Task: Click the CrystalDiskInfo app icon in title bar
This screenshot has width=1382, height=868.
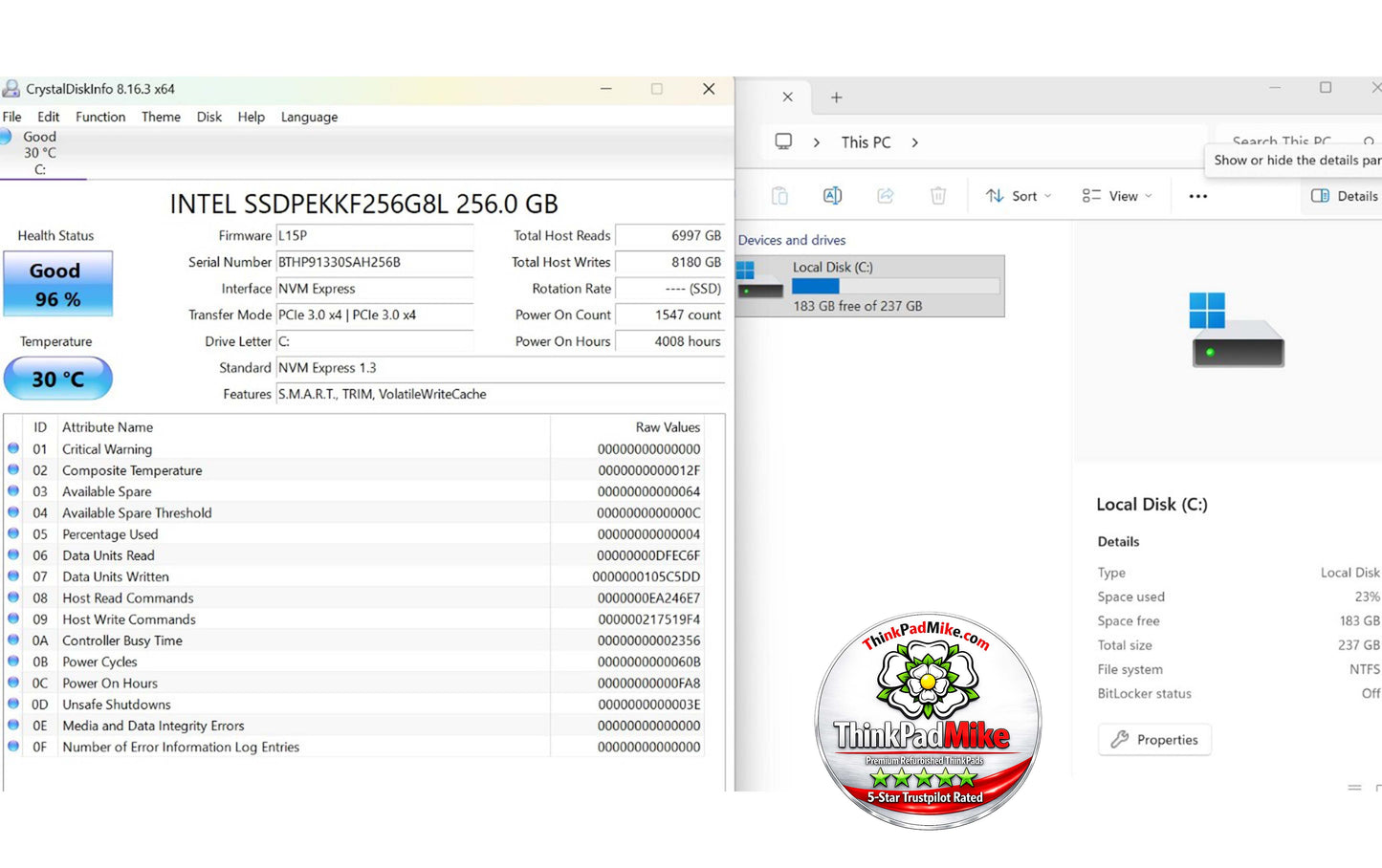Action: (x=11, y=89)
